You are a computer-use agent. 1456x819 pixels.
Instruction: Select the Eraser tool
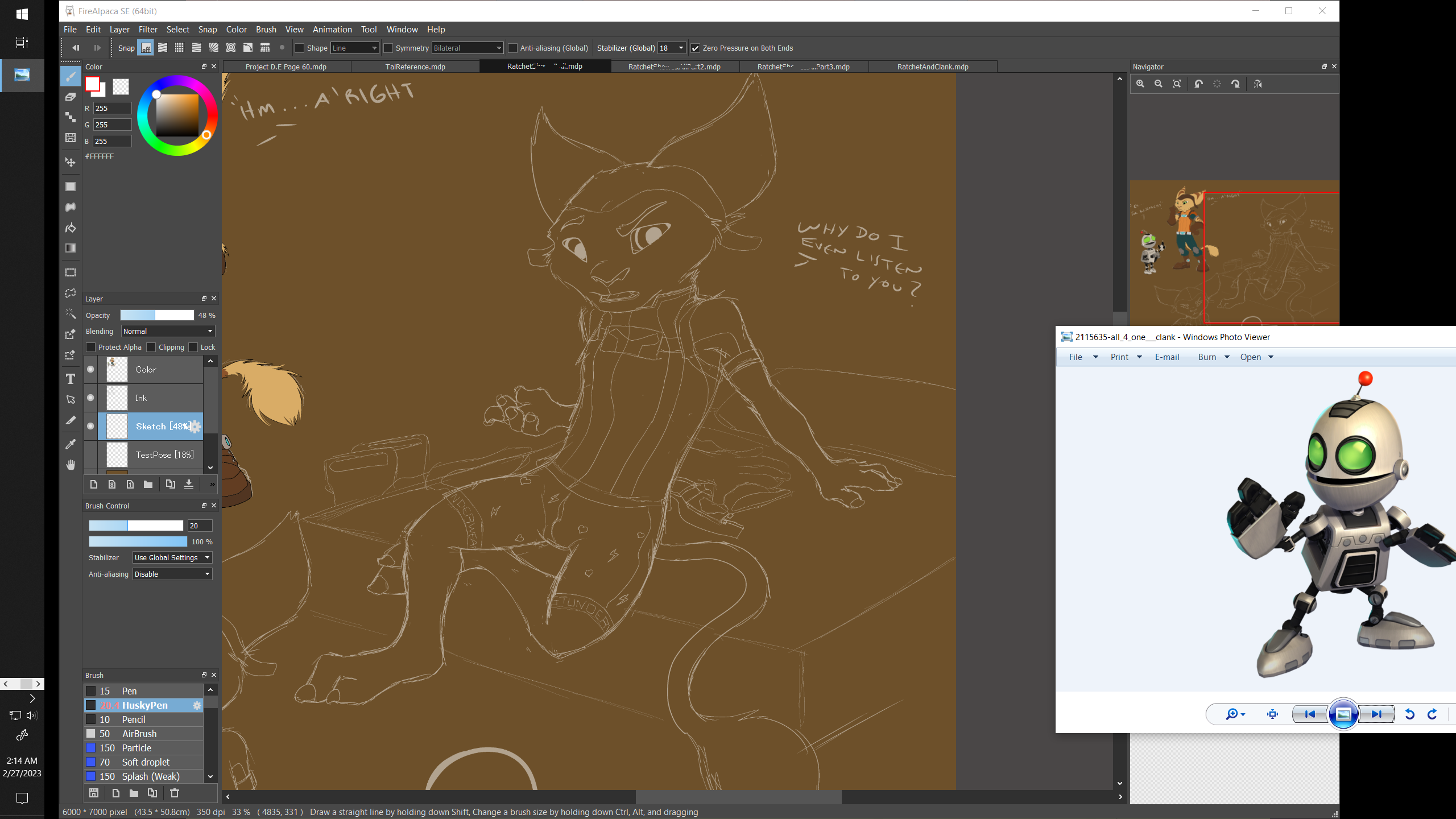pos(71,97)
